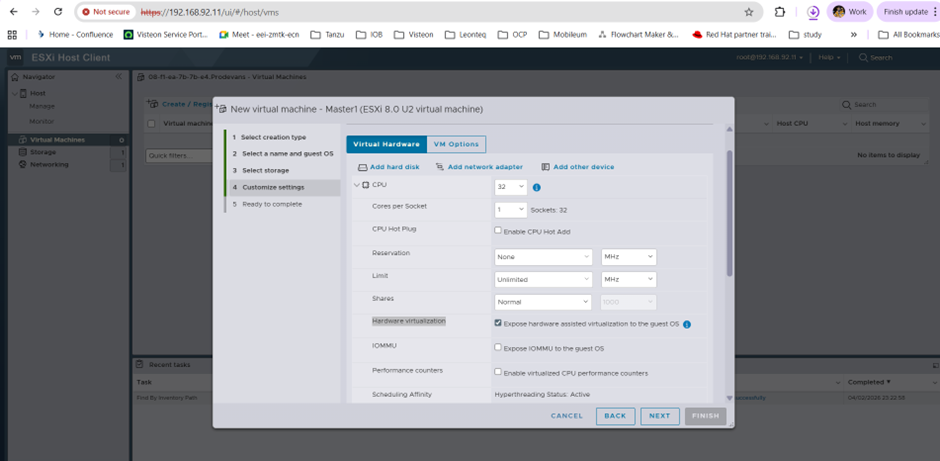
Task: Enable Expose IOMMU to guest OS
Action: (x=498, y=348)
